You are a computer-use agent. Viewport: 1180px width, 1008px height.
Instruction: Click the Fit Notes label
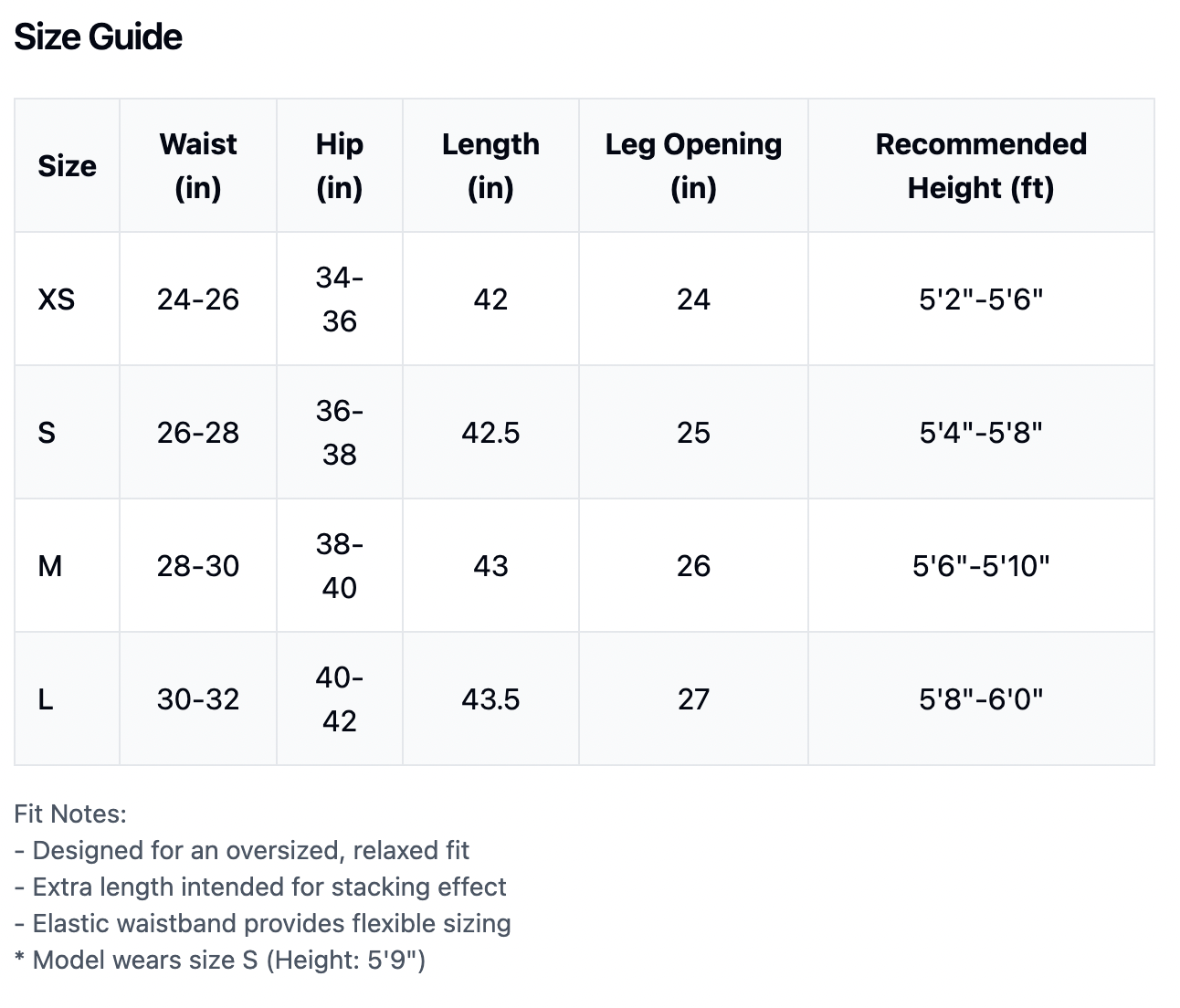(70, 814)
